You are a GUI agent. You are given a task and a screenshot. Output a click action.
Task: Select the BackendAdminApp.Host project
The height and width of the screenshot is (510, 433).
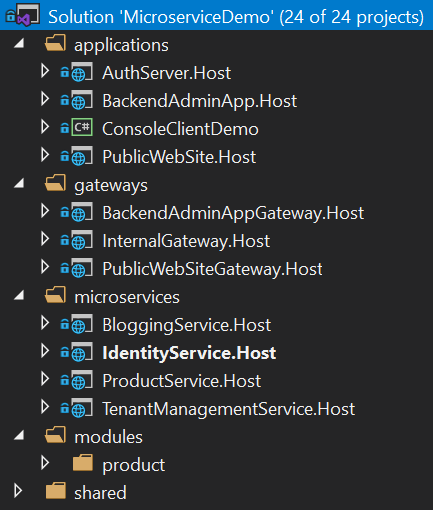pyautogui.click(x=199, y=101)
